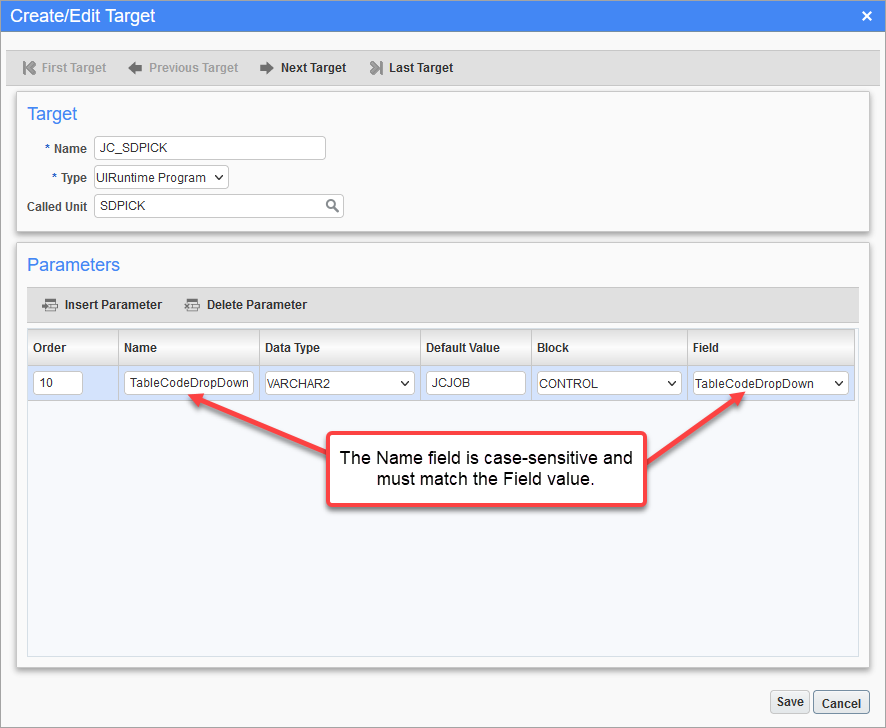Image resolution: width=886 pixels, height=728 pixels.
Task: Click the Insert Parameter icon
Action: [x=50, y=305]
